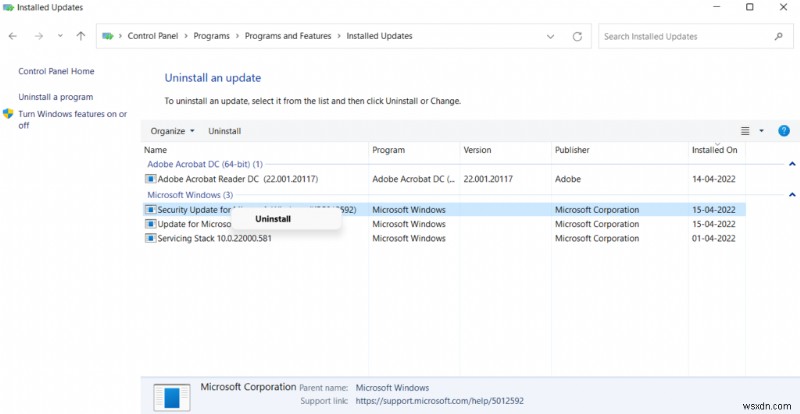Sort by the Installed On column header
Image resolution: width=800 pixels, height=414 pixels.
(x=716, y=150)
